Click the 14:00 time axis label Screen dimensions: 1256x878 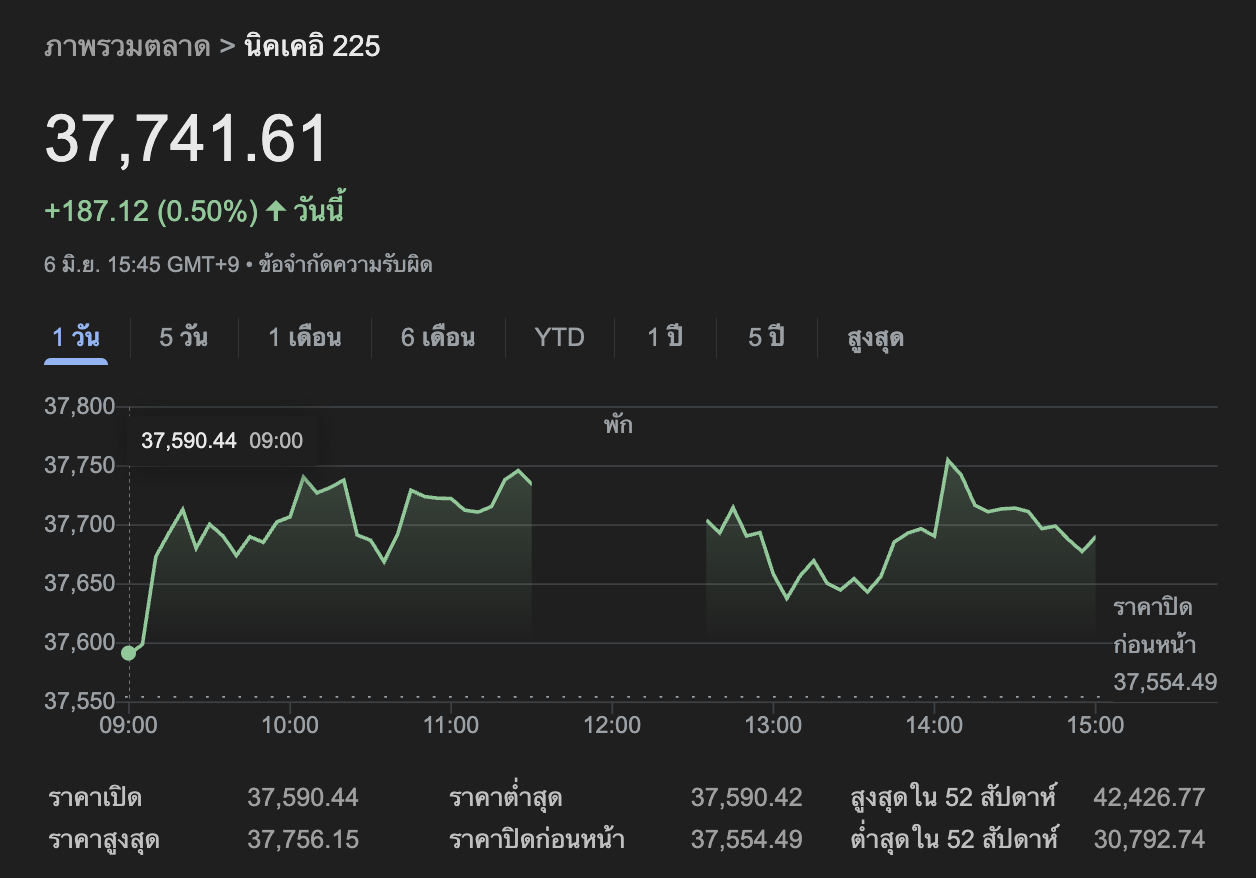click(934, 725)
